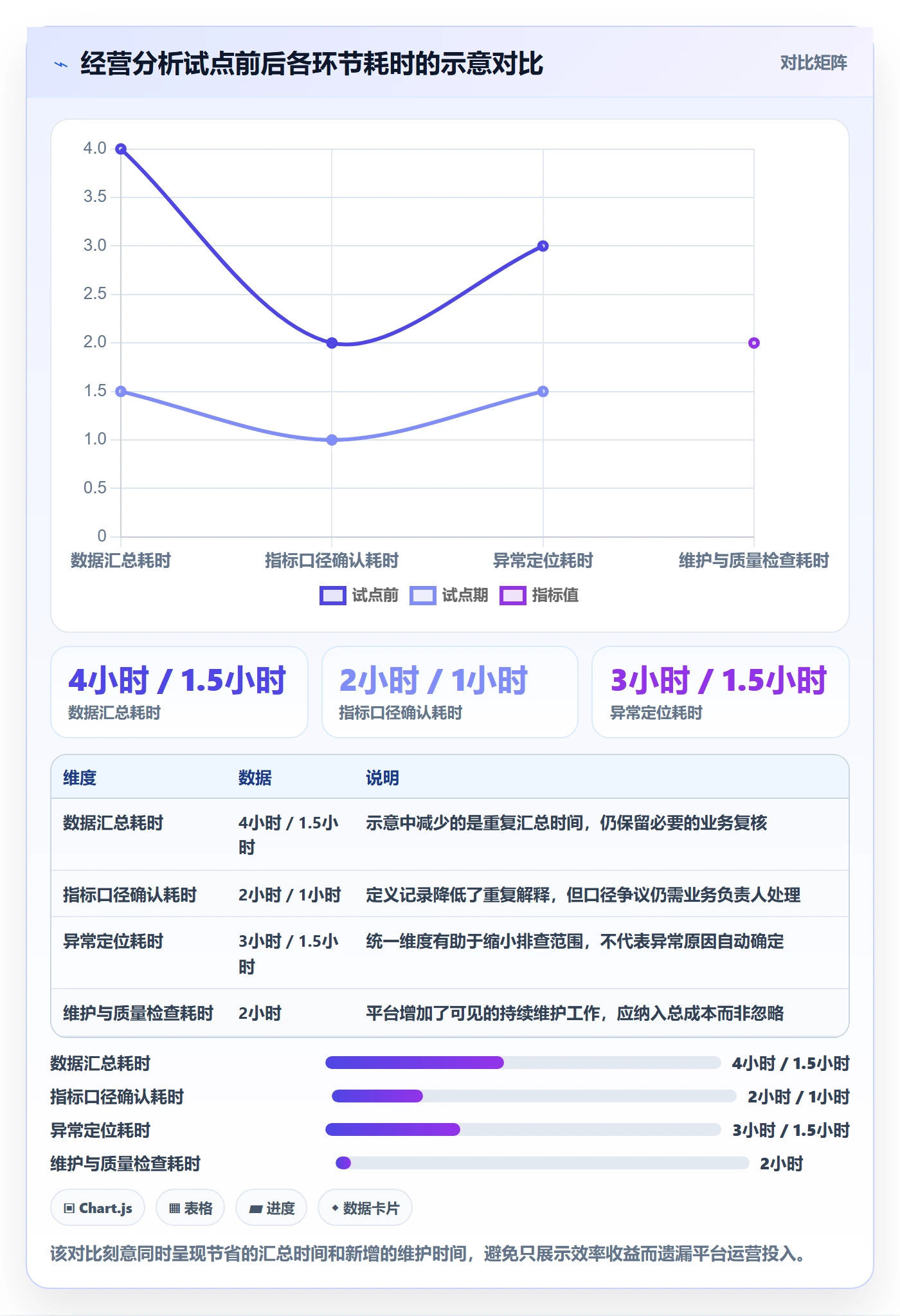This screenshot has height=1316, width=900.
Task: Click the 4小时 / 1.5小时 progress value
Action: [791, 1064]
